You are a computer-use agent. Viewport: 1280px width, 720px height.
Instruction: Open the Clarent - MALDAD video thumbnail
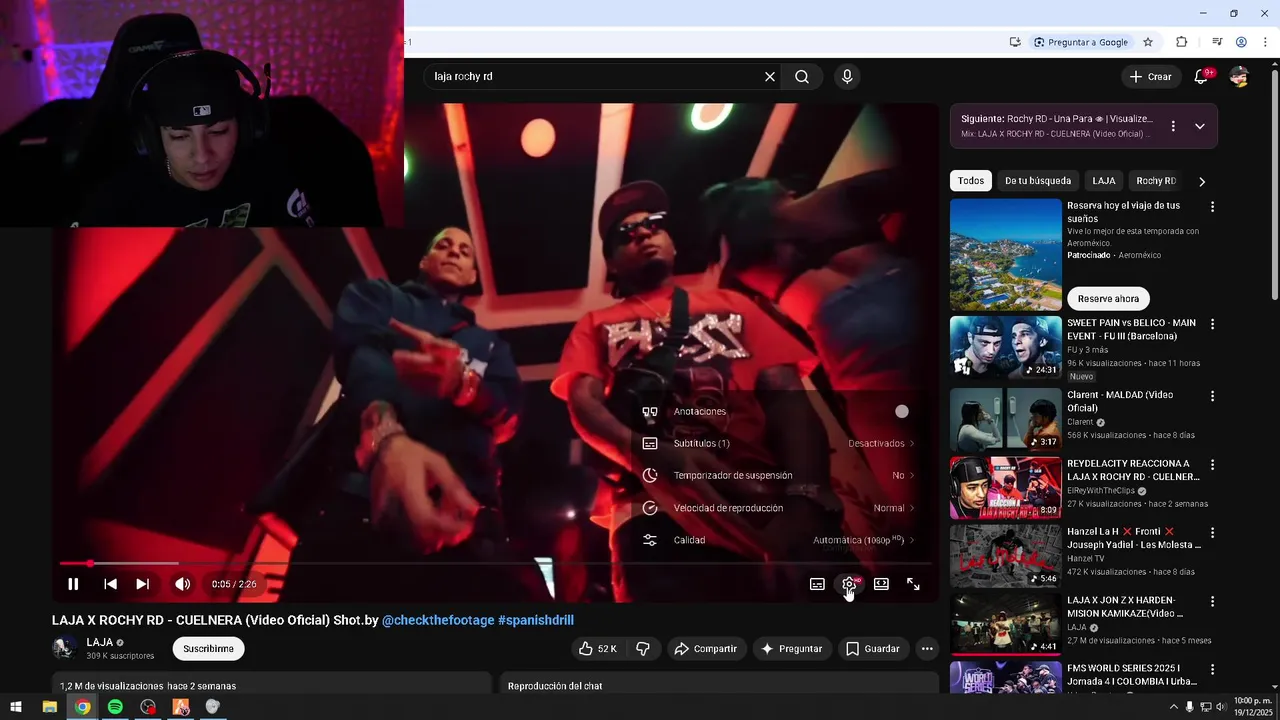(x=1006, y=419)
